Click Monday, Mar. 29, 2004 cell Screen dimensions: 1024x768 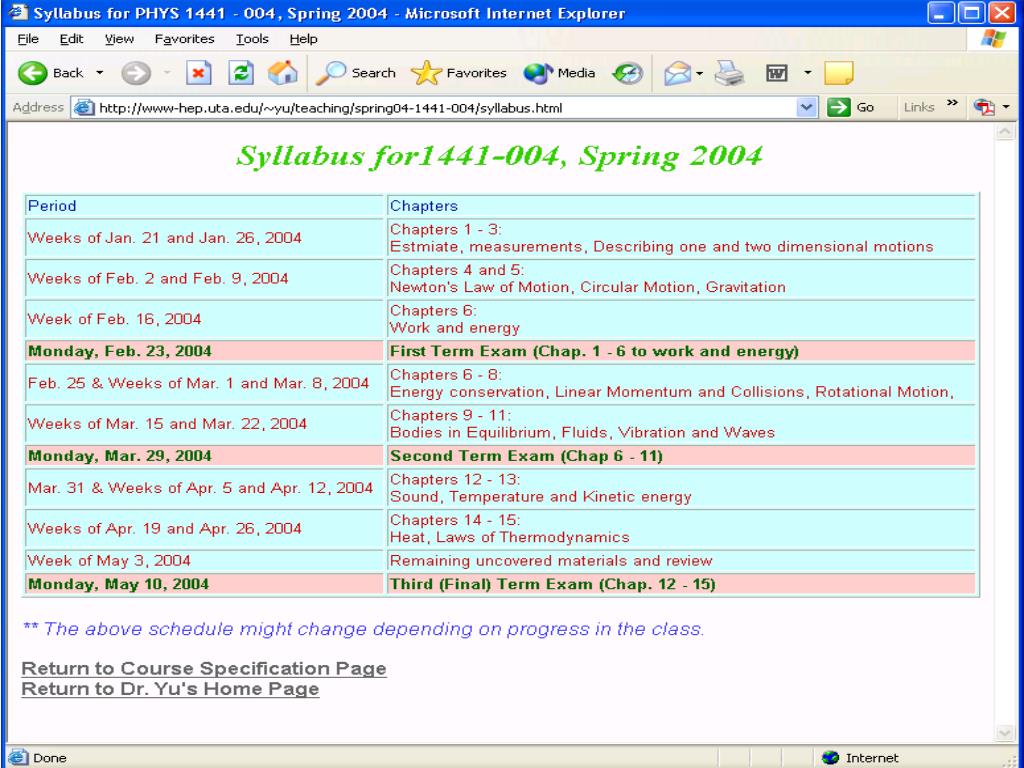204,455
